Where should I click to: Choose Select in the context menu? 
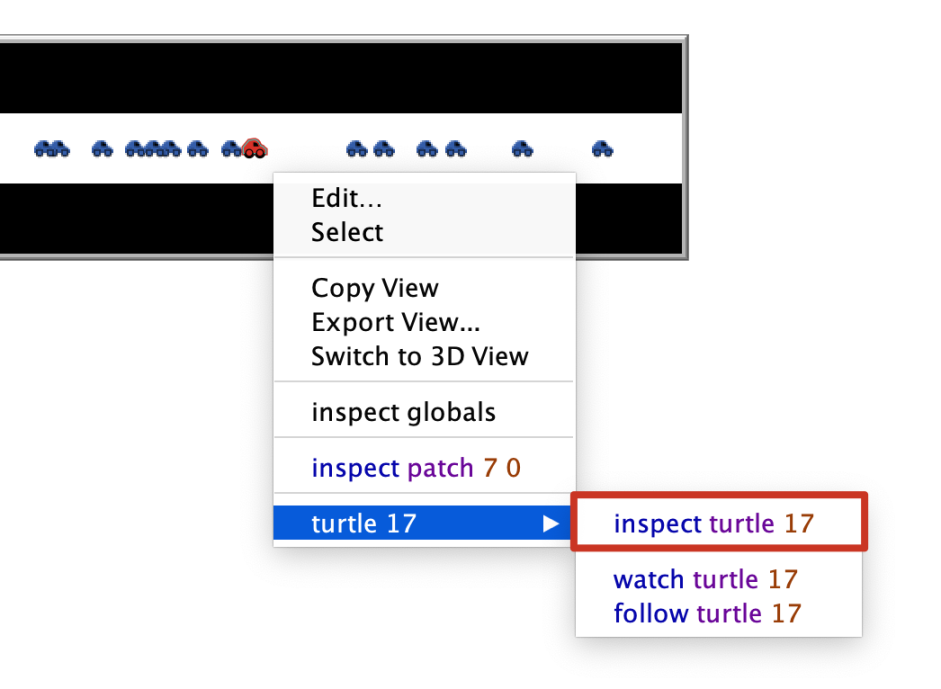pyautogui.click(x=347, y=232)
